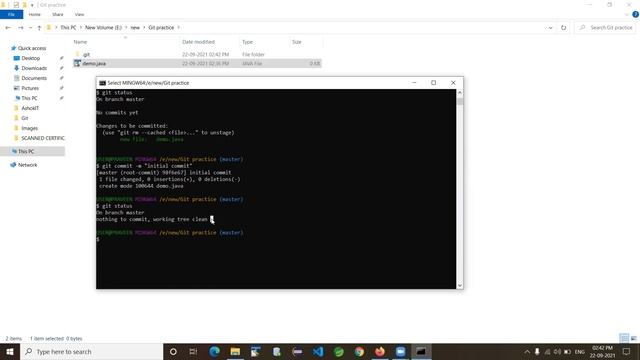The height and width of the screenshot is (360, 640).
Task: Show hidden system tray icons
Action: [527, 351]
